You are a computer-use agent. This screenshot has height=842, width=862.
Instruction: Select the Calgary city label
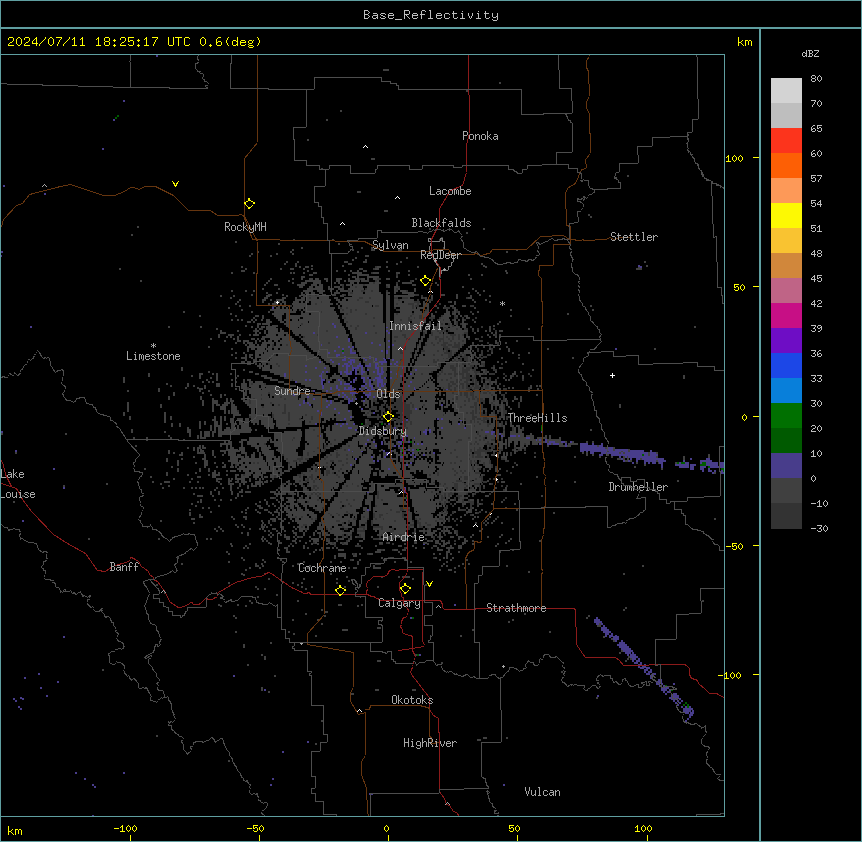[x=400, y=603]
